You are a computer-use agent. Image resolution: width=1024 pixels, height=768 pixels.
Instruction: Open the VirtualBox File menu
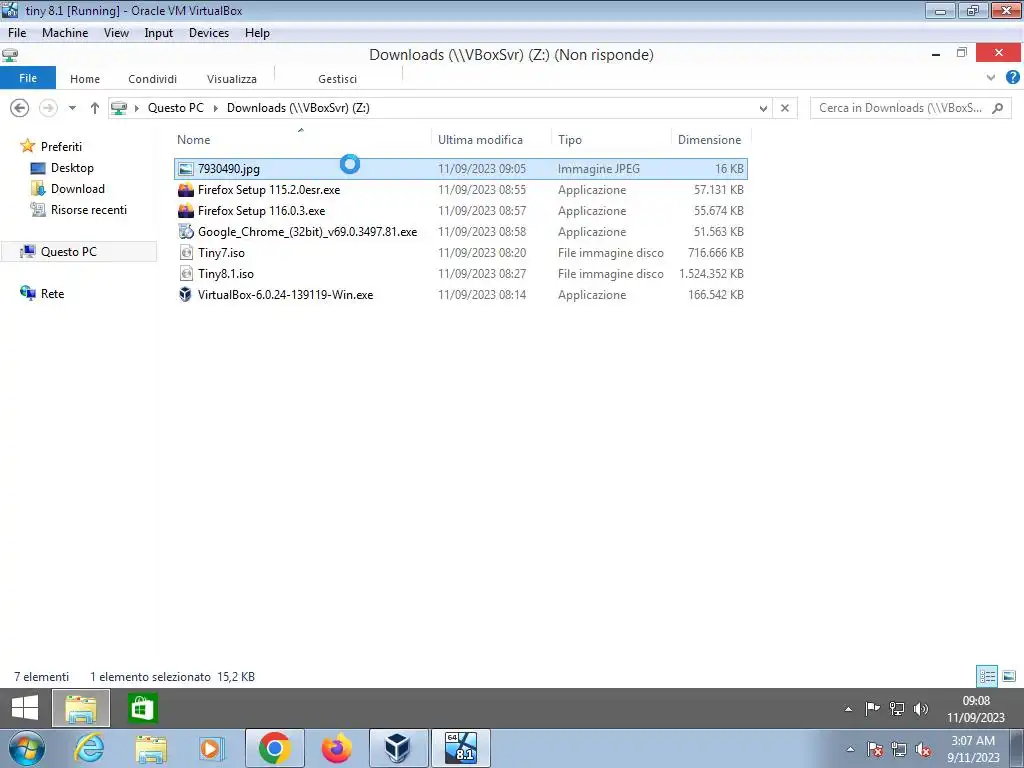(x=17, y=33)
